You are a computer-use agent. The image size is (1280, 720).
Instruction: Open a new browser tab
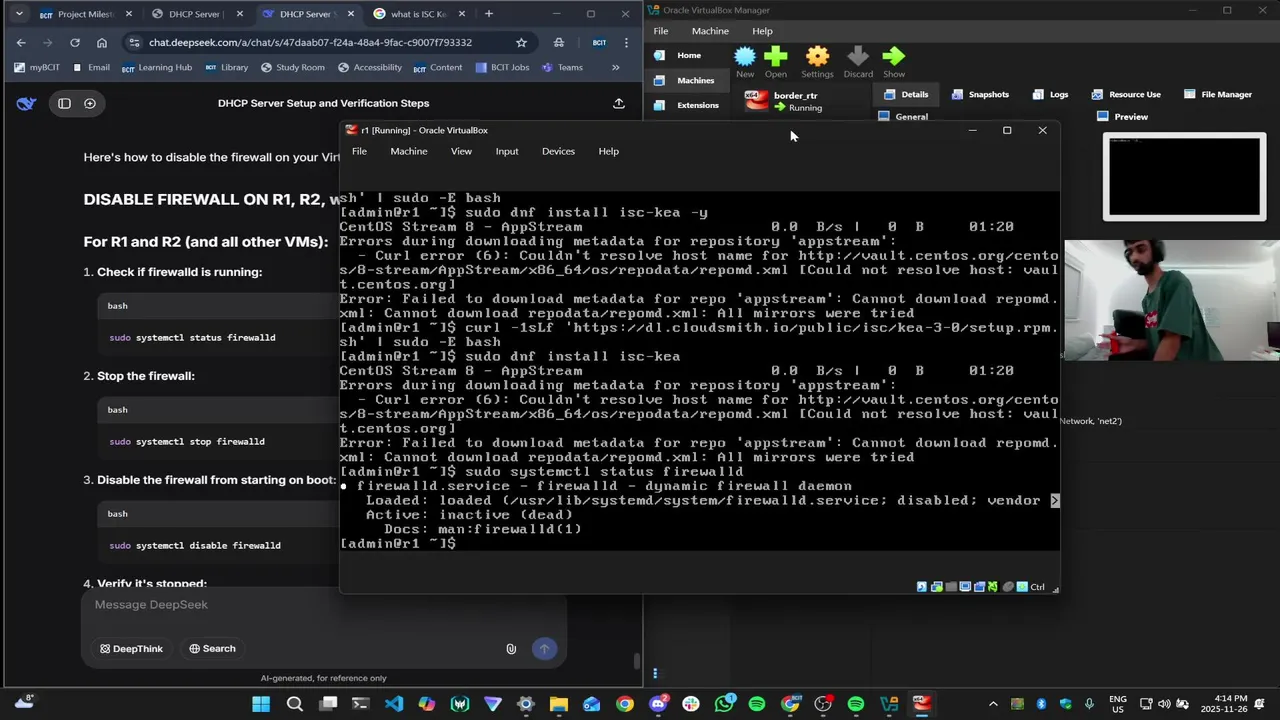(x=488, y=14)
